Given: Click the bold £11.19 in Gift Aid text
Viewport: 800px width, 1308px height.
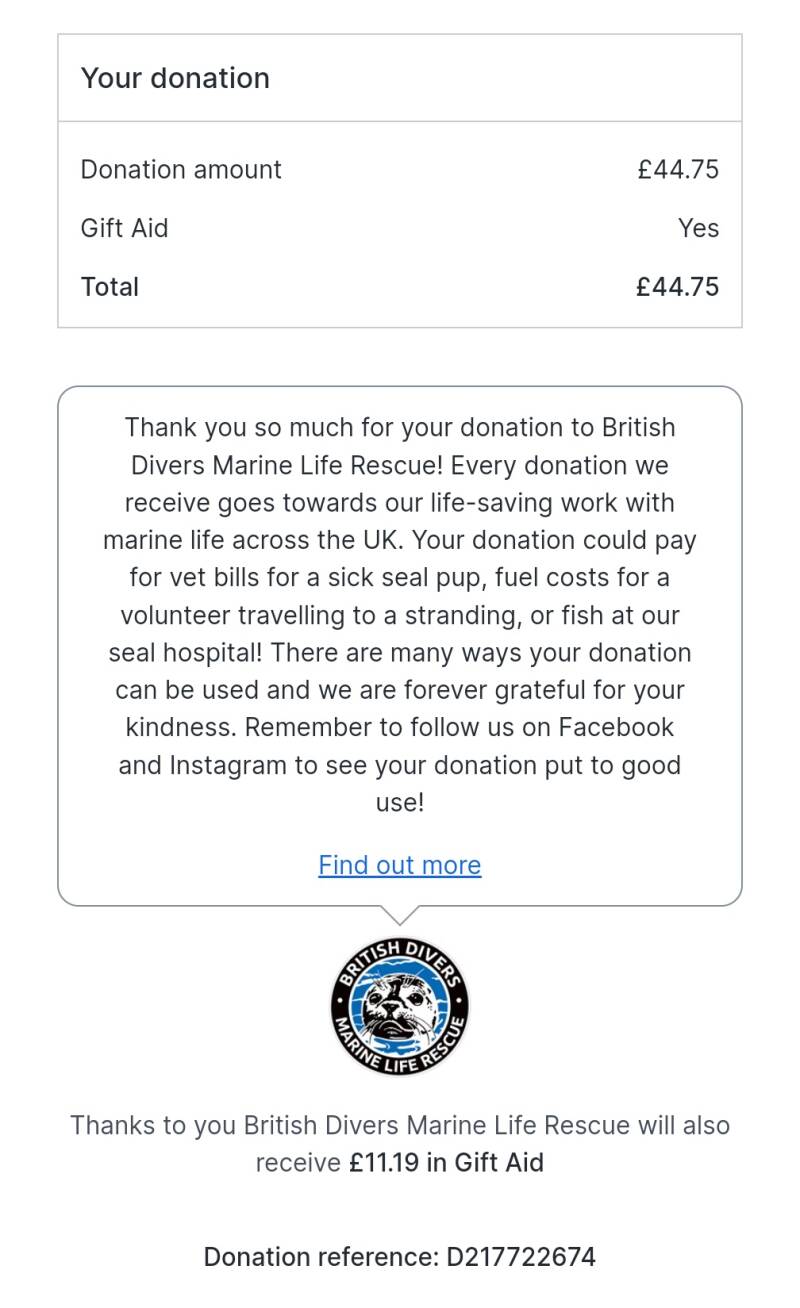Looking at the screenshot, I should pyautogui.click(x=446, y=1163).
